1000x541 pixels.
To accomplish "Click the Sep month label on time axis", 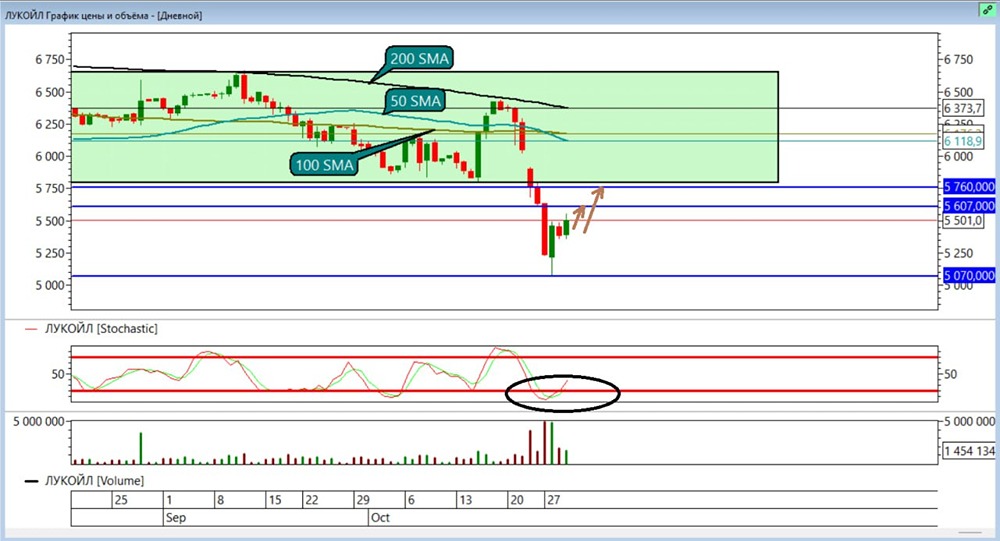I will [x=175, y=517].
